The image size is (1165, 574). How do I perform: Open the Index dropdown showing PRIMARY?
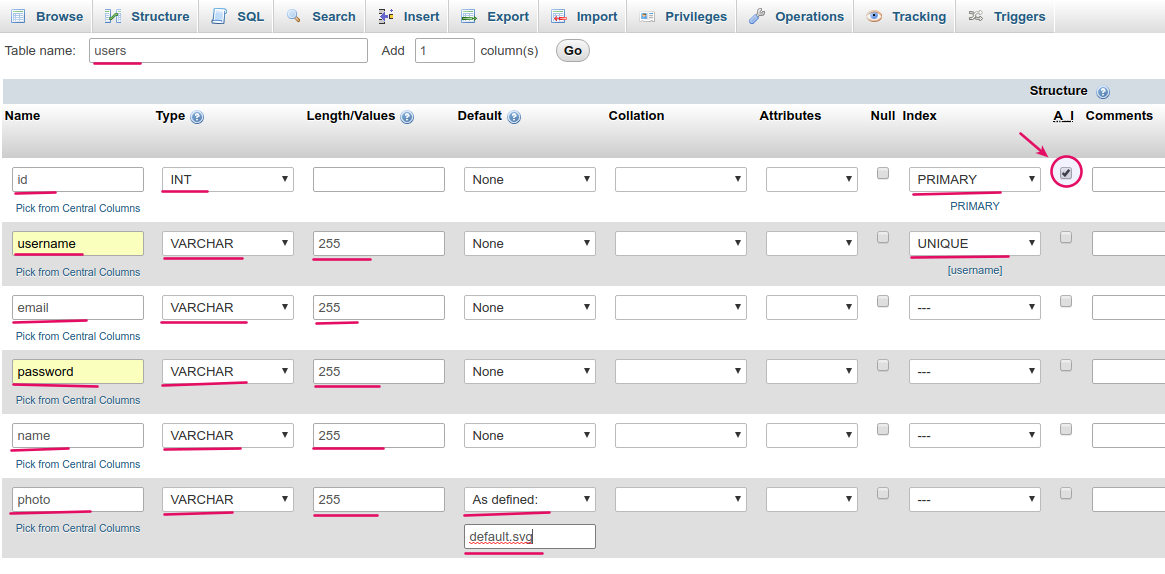coord(974,180)
